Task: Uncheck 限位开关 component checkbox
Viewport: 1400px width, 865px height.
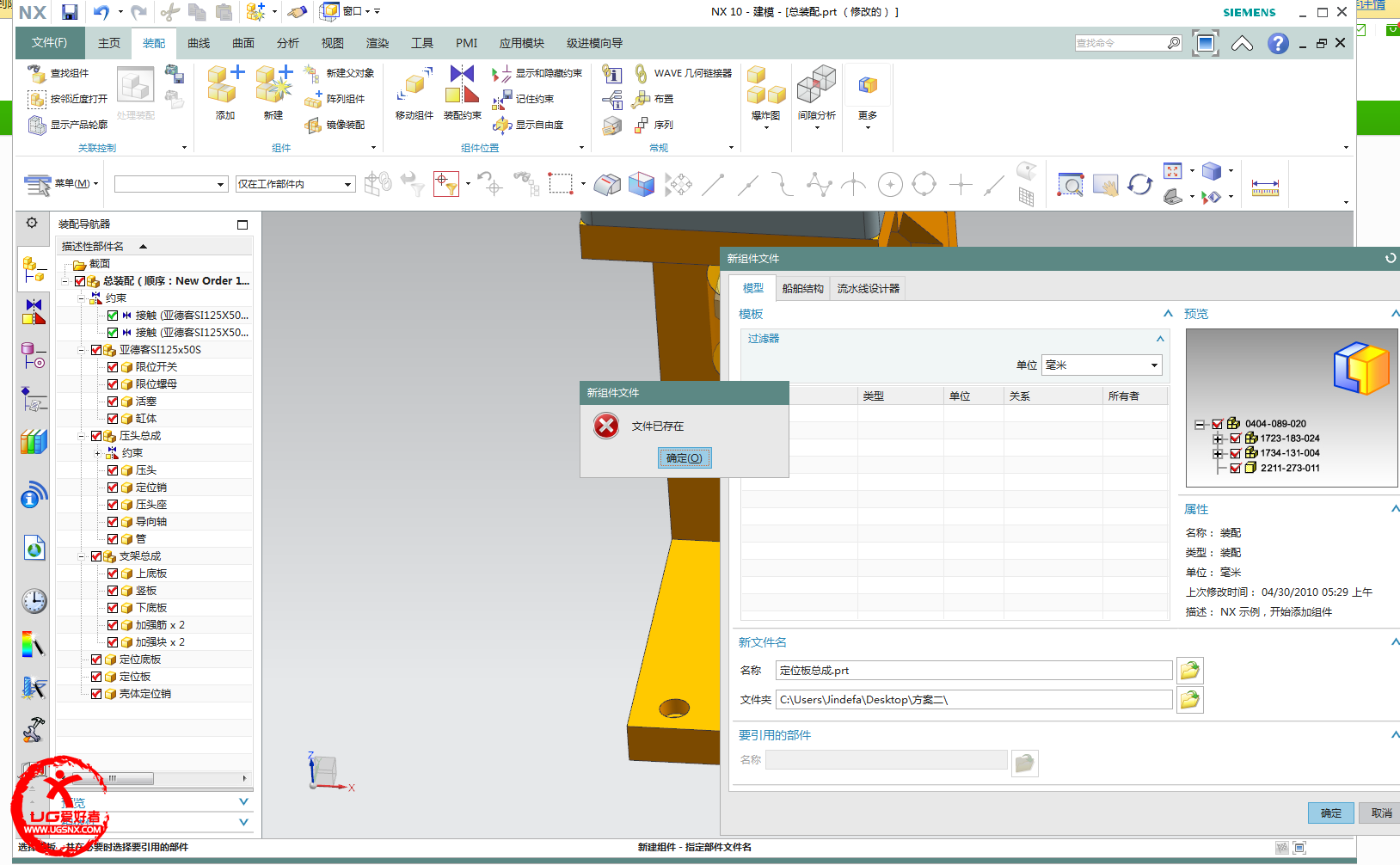Action: (113, 367)
